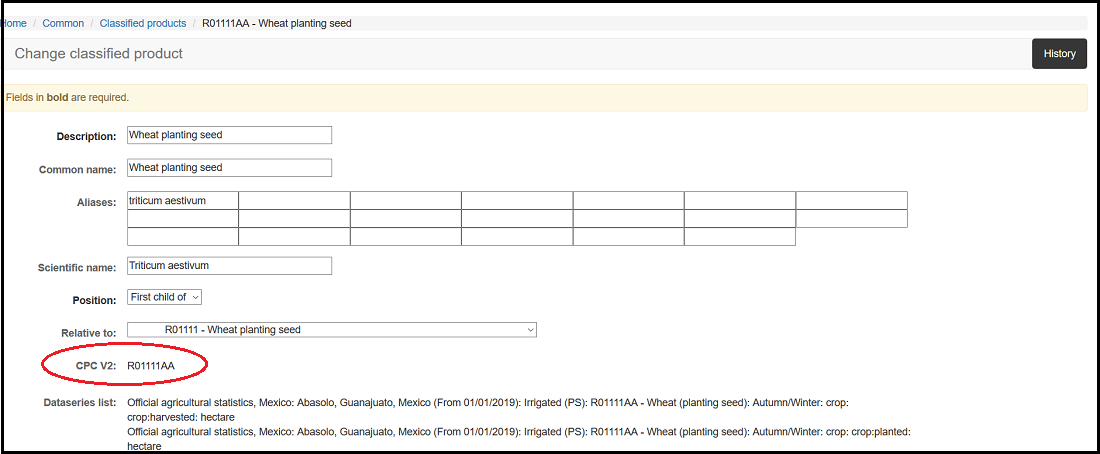Click the last alias field in second row

pos(851,219)
